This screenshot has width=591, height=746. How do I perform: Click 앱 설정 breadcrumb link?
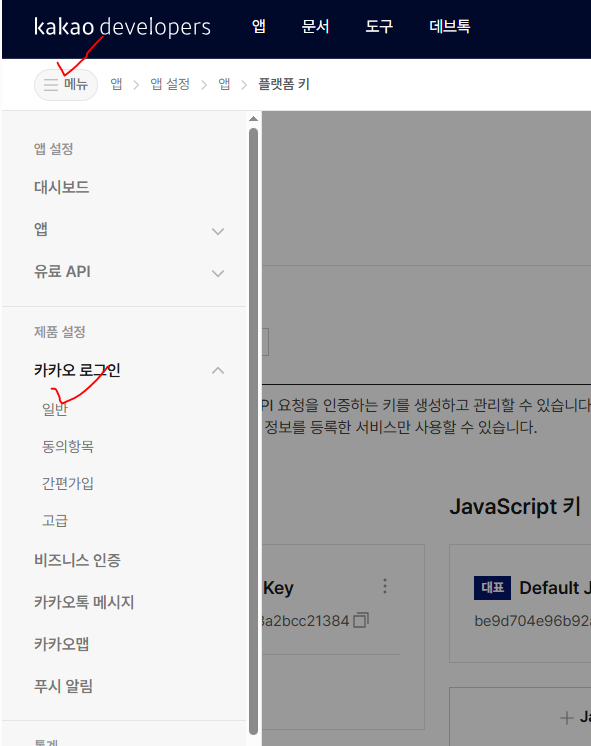point(170,85)
